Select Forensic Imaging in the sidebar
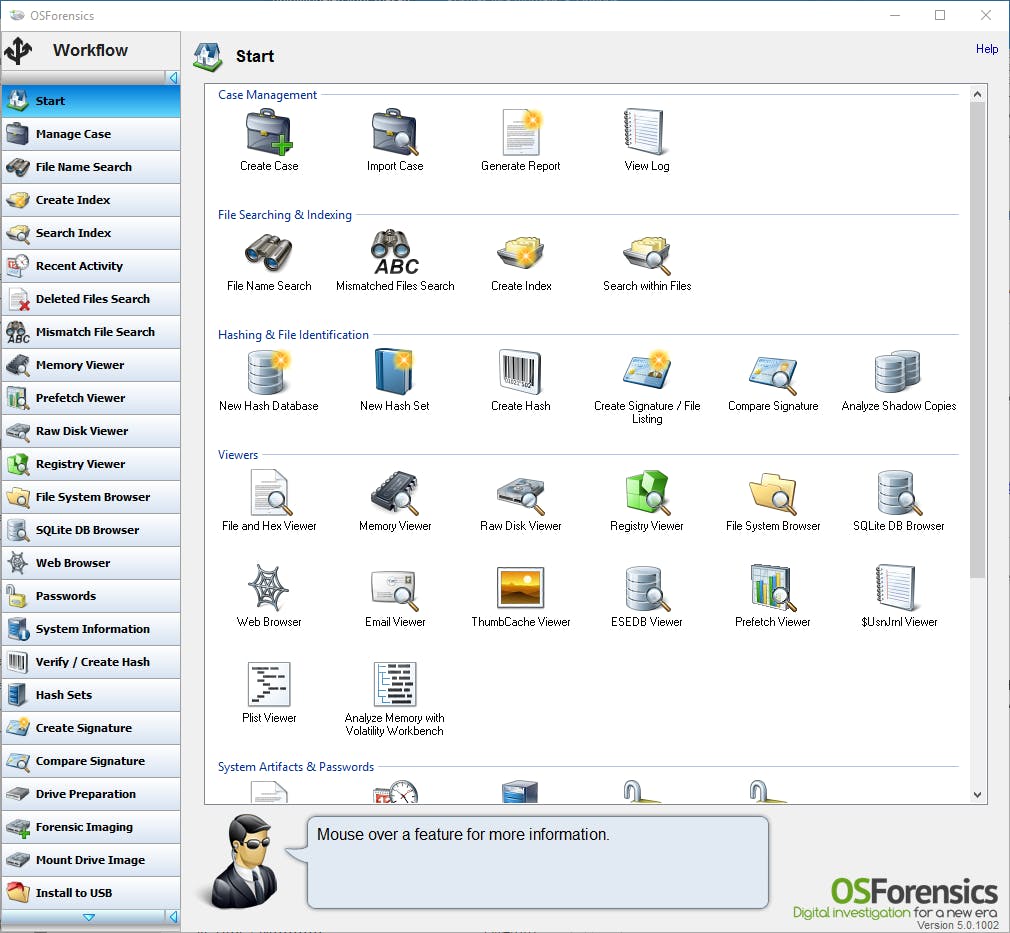Screen dimensions: 1010x933 91,827
